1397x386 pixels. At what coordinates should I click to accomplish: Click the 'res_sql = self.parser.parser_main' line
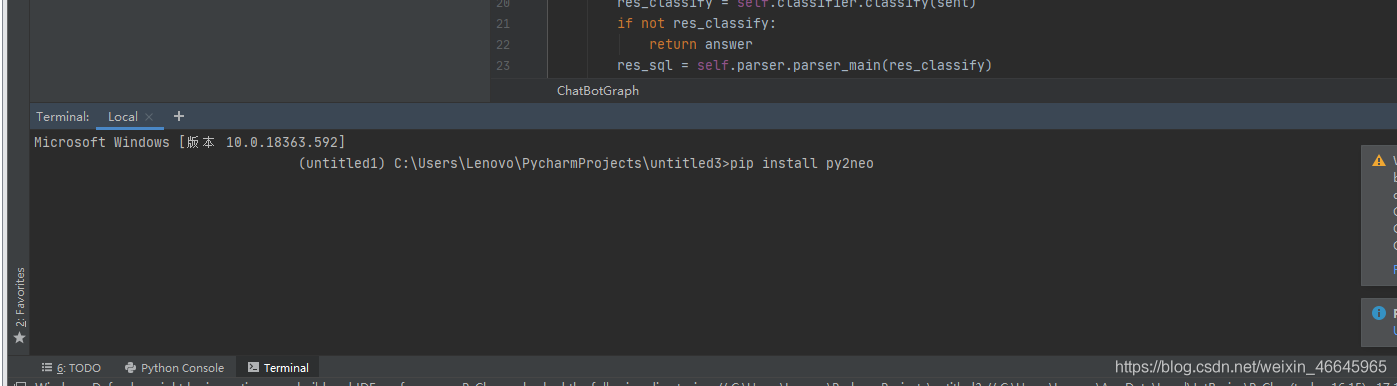(804, 66)
